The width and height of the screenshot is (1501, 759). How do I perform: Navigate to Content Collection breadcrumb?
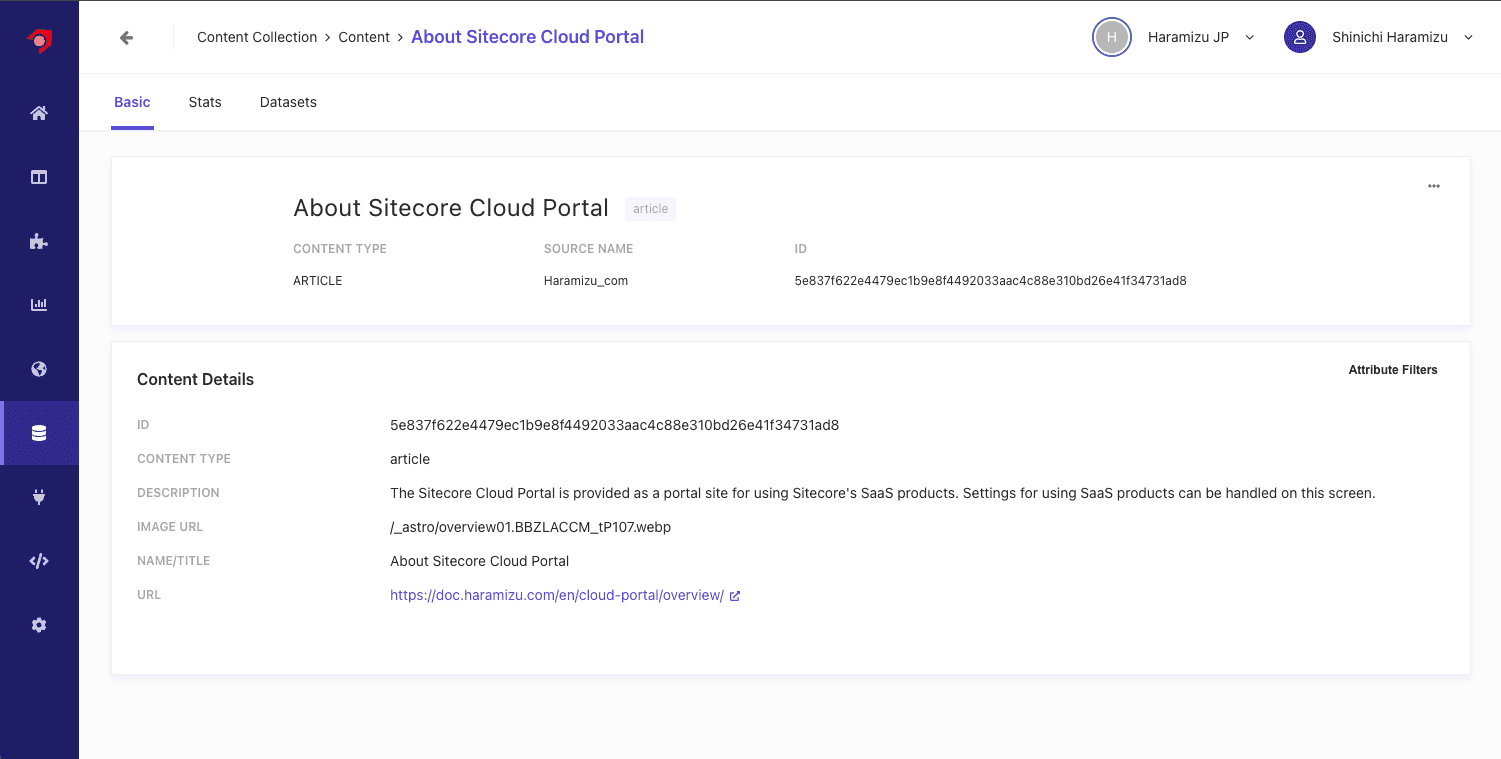257,37
